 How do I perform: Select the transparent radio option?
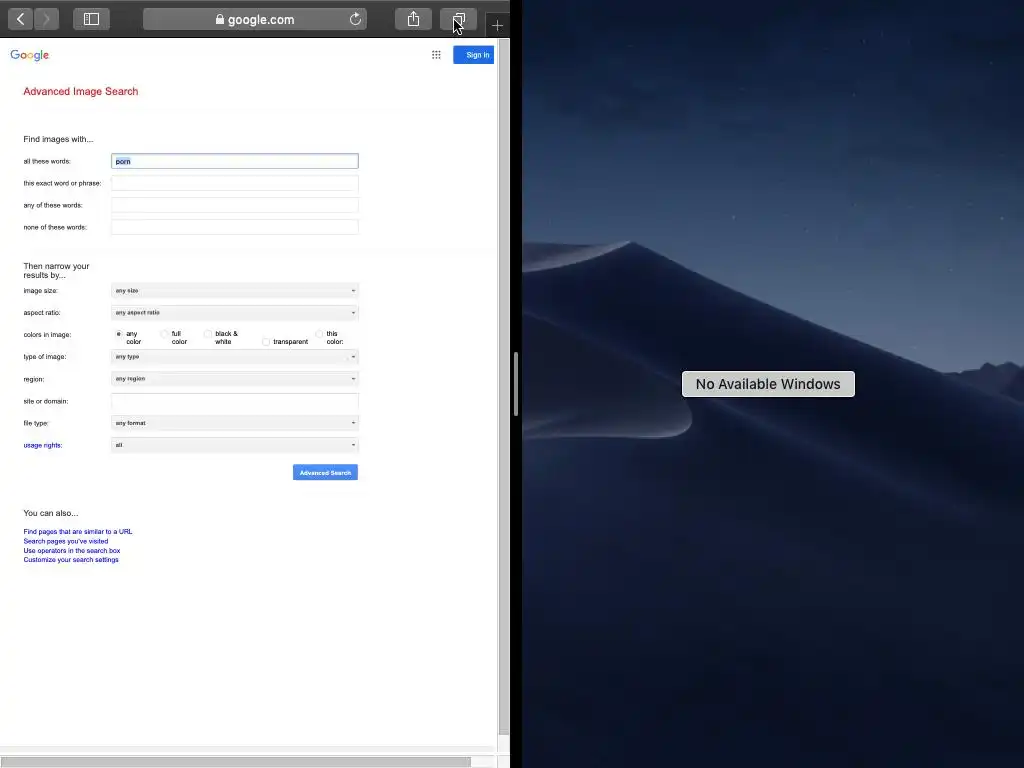coord(266,342)
